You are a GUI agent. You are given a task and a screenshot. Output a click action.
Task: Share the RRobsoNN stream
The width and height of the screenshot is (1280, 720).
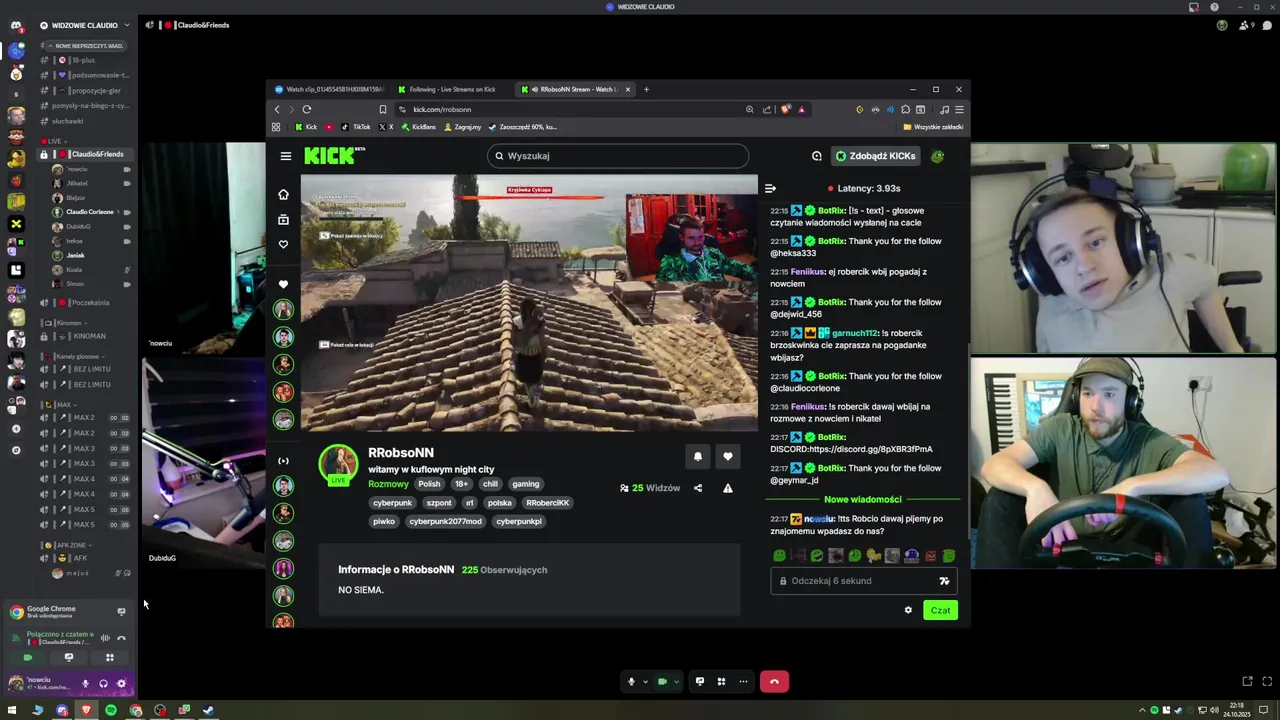tap(698, 488)
